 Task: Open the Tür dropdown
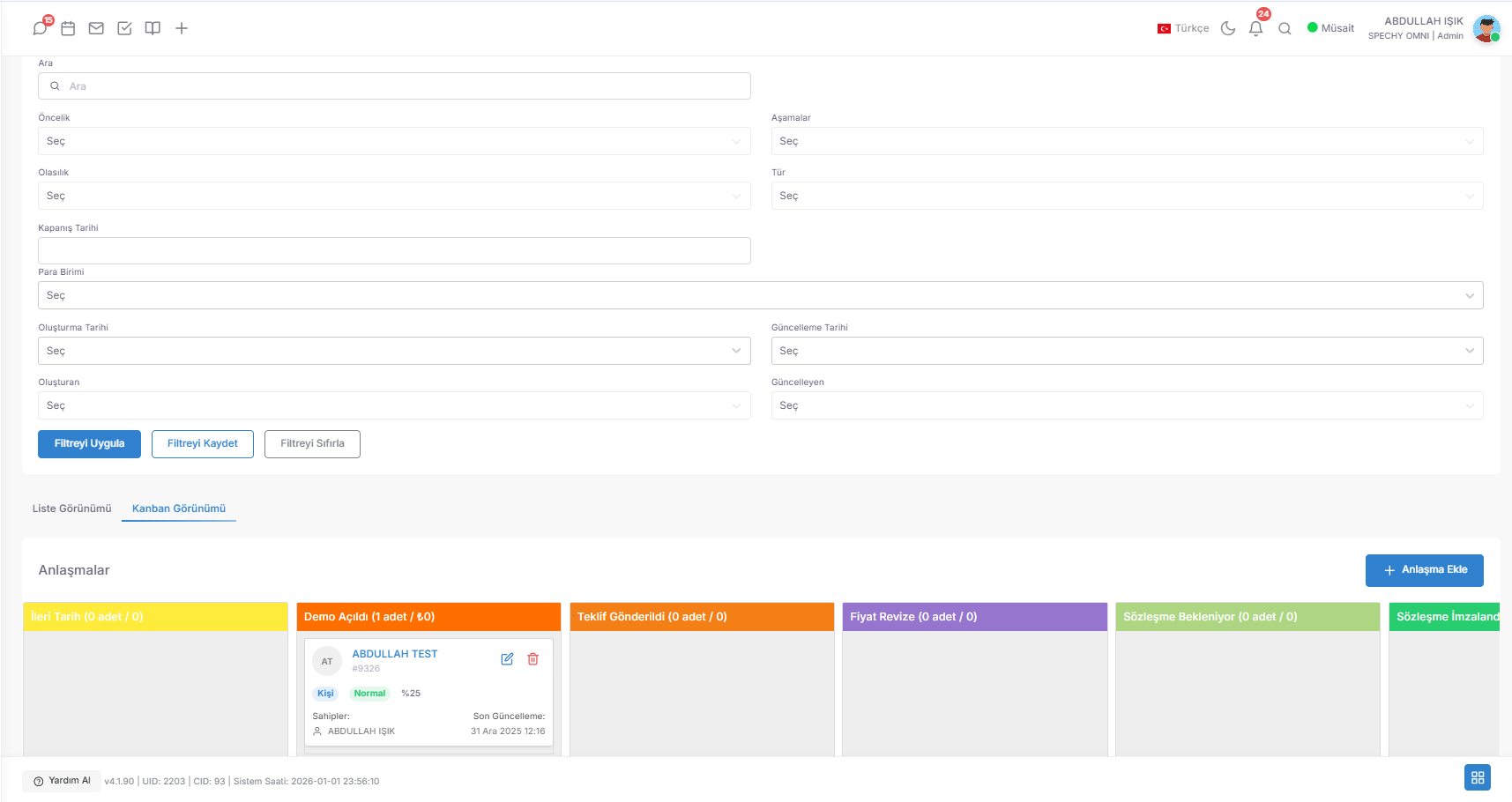(1127, 196)
